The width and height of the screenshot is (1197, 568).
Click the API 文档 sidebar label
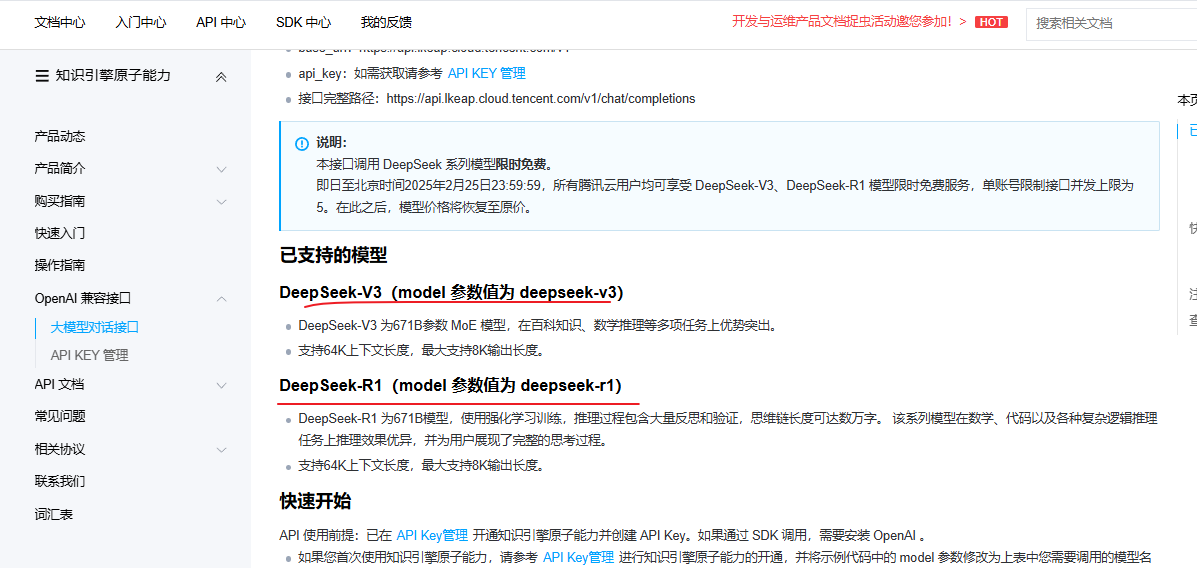pos(60,385)
